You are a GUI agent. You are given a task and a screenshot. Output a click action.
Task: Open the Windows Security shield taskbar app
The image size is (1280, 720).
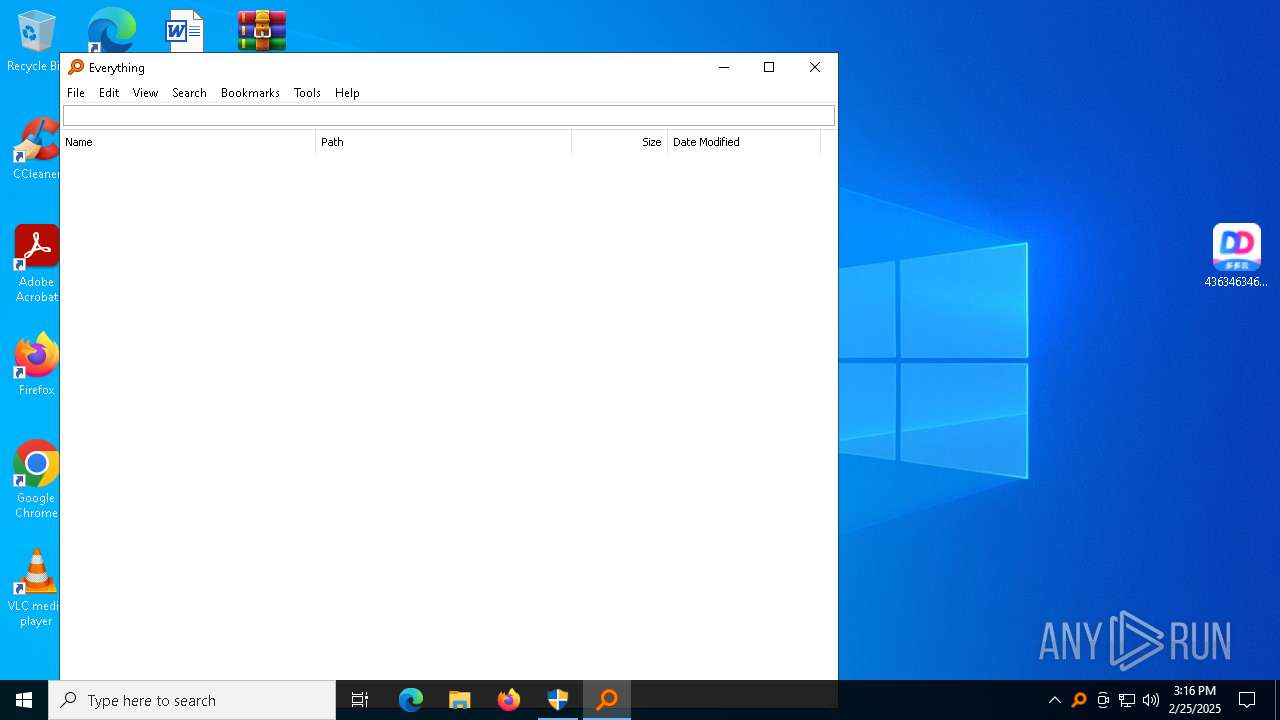[x=558, y=700]
